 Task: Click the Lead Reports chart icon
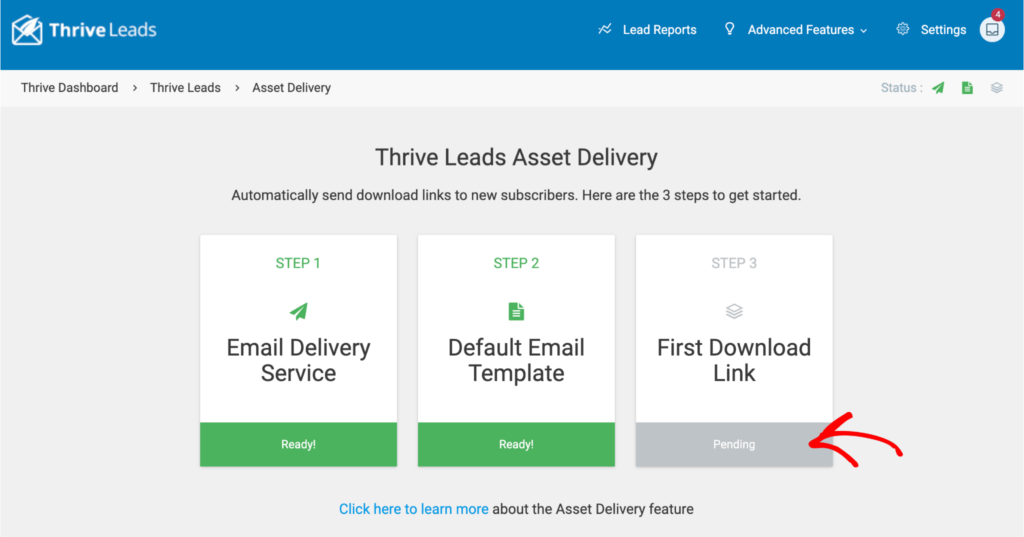coord(605,30)
